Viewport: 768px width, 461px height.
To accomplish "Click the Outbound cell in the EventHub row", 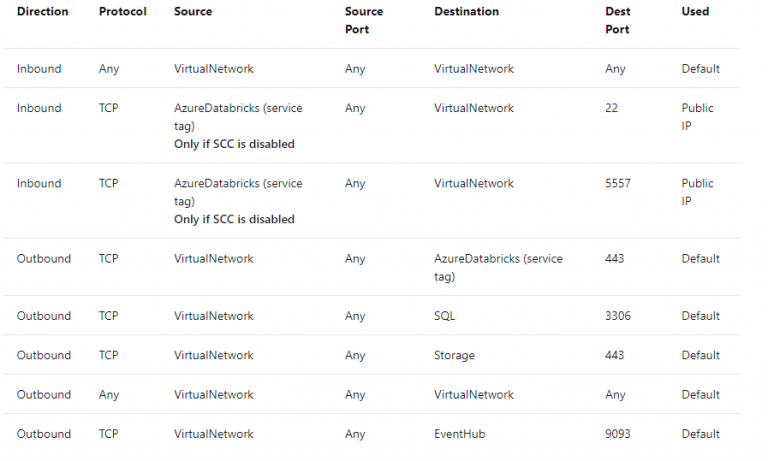I will (44, 434).
